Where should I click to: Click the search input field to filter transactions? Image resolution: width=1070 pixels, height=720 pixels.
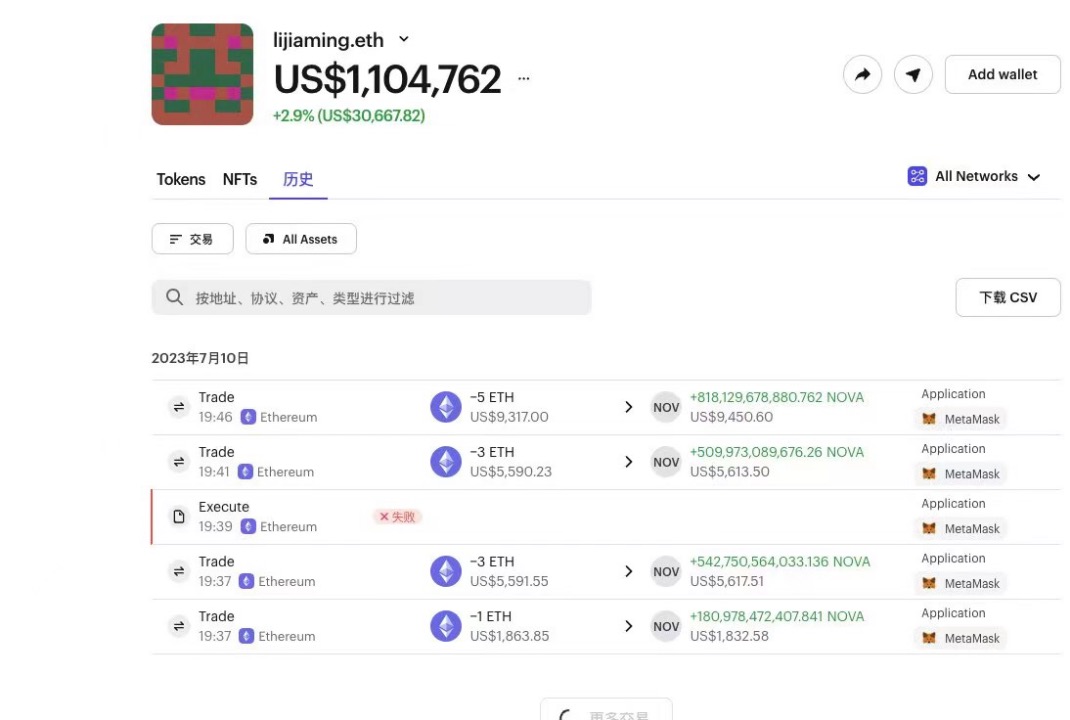370,297
